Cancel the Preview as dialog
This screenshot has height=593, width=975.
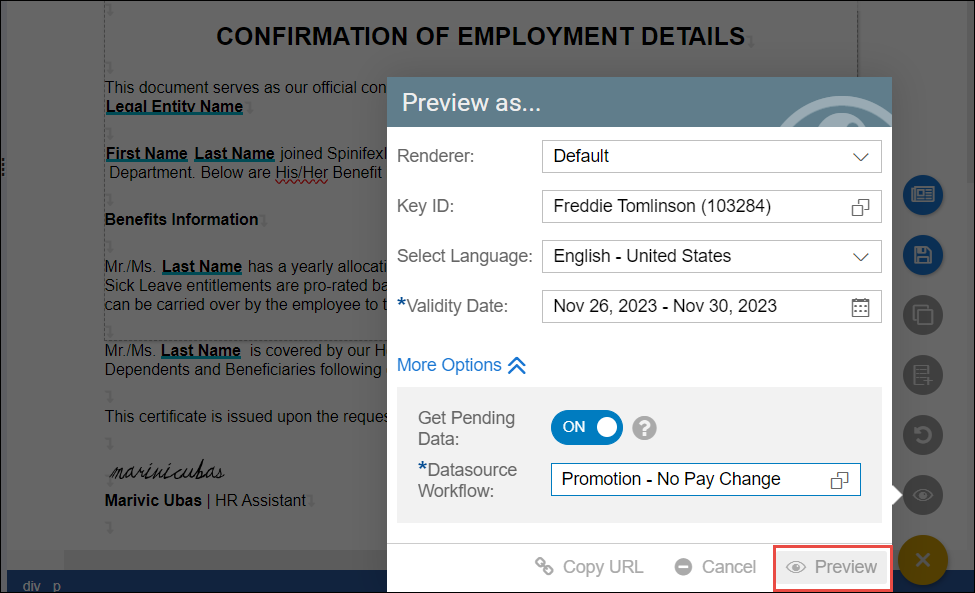click(x=715, y=567)
